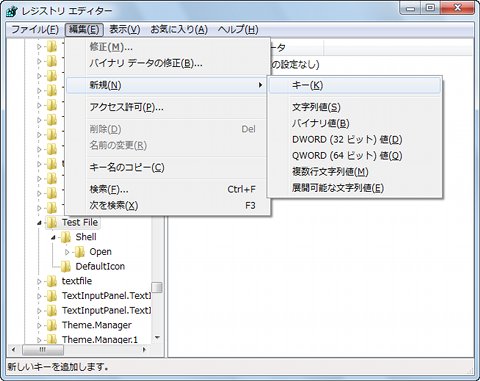Click the tree horizontal scrollbar thumb
The image size is (480, 381).
43,349
